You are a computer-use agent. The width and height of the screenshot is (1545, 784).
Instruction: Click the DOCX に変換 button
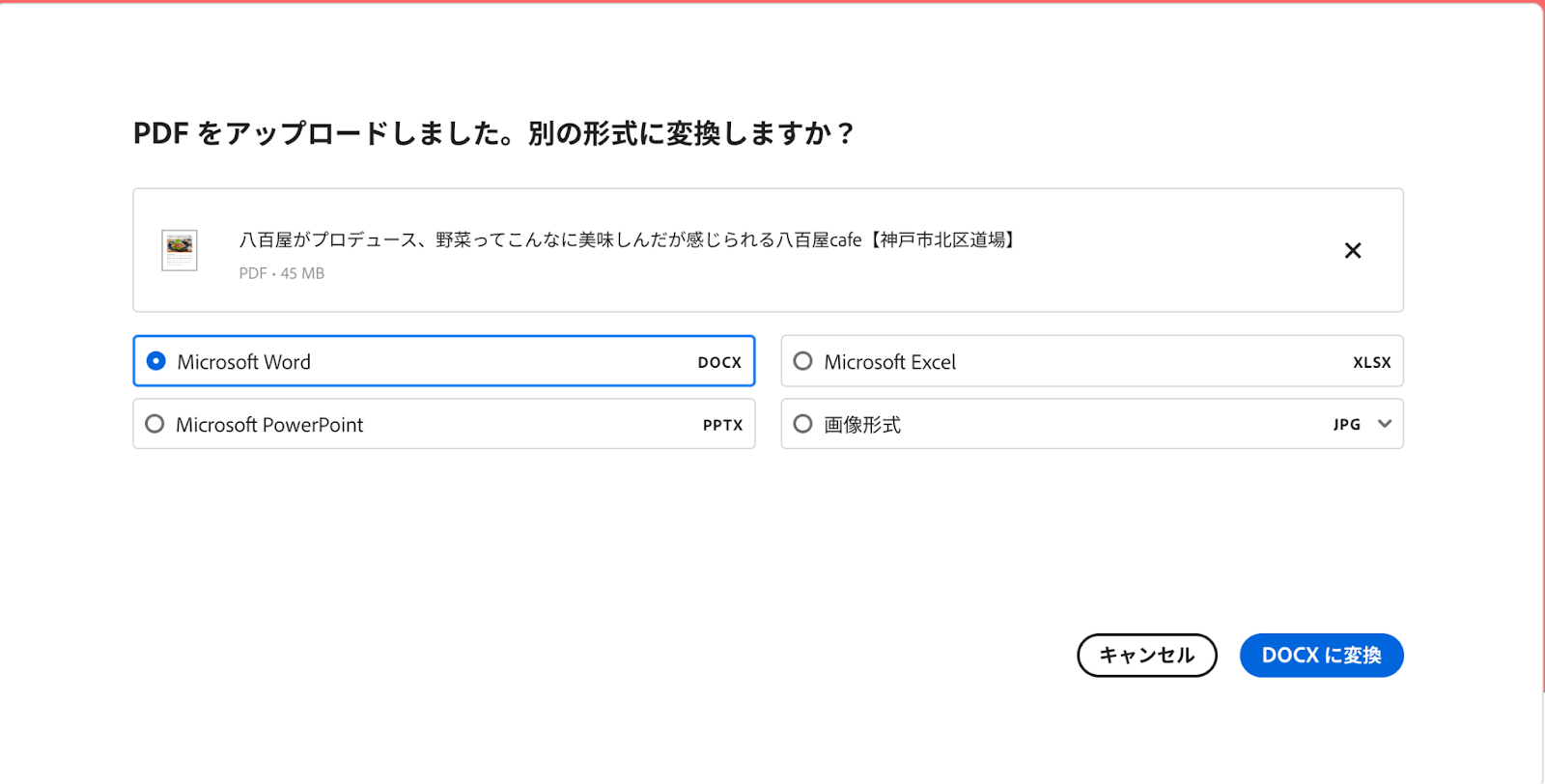point(1321,656)
